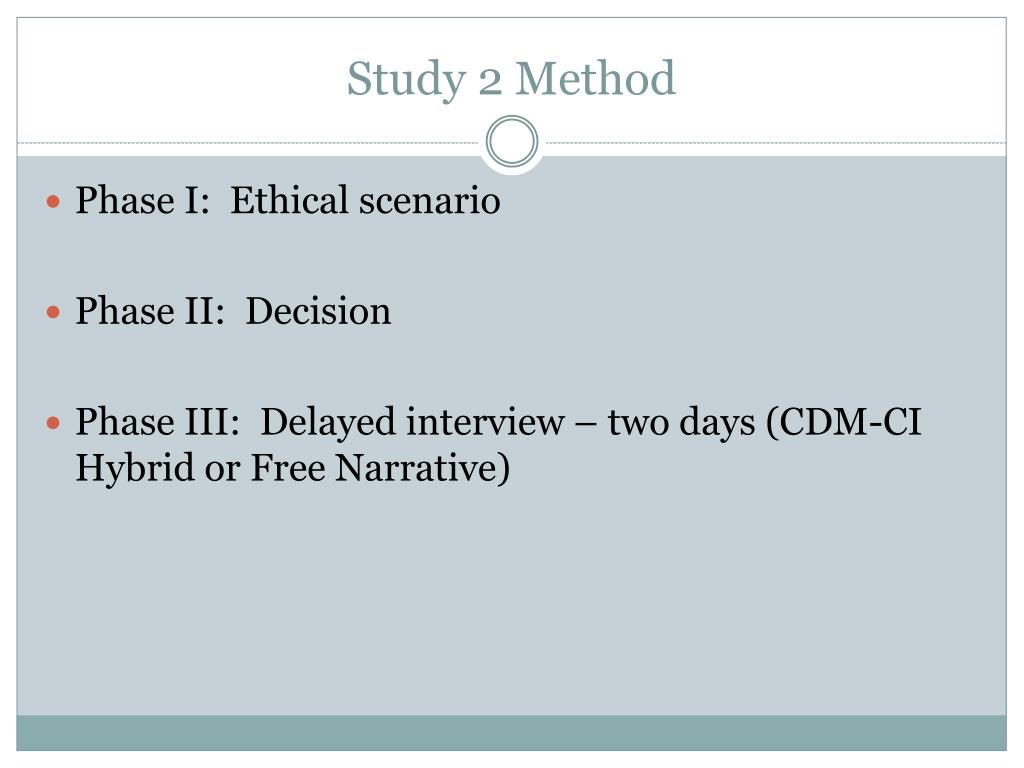Click the 'Delayed interview' phrase
Viewport: 1024px width, 768px height.
(x=413, y=423)
